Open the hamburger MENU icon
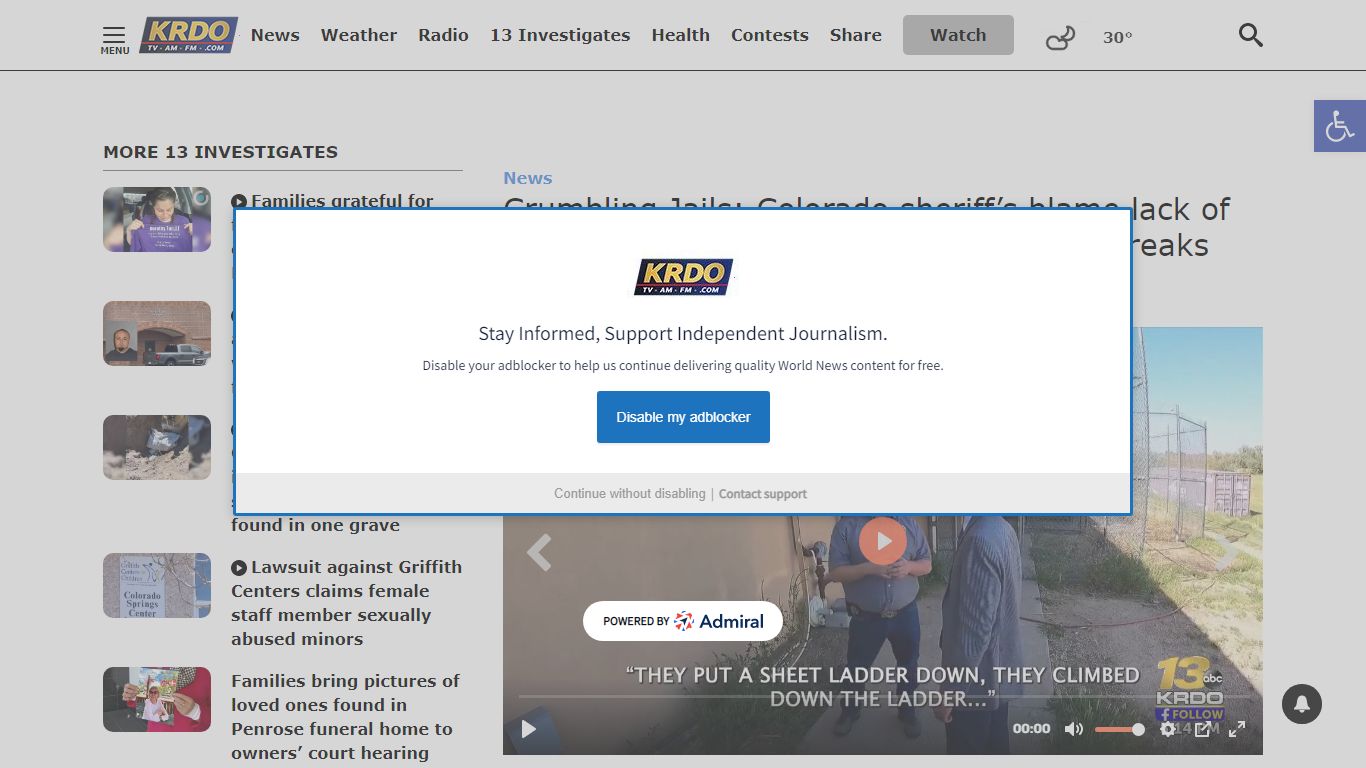The height and width of the screenshot is (768, 1366). point(114,40)
